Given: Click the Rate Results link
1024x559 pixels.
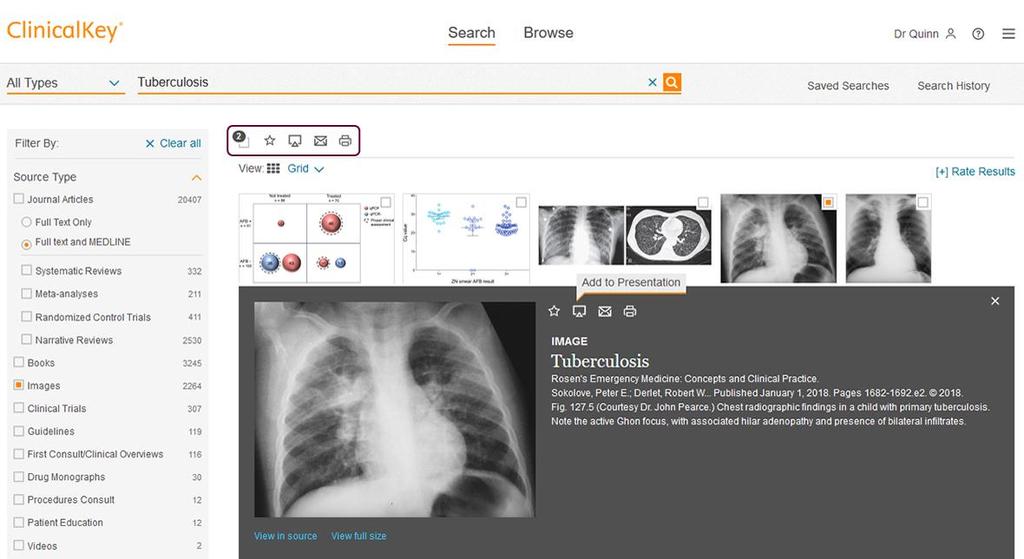Looking at the screenshot, I should click(x=975, y=171).
